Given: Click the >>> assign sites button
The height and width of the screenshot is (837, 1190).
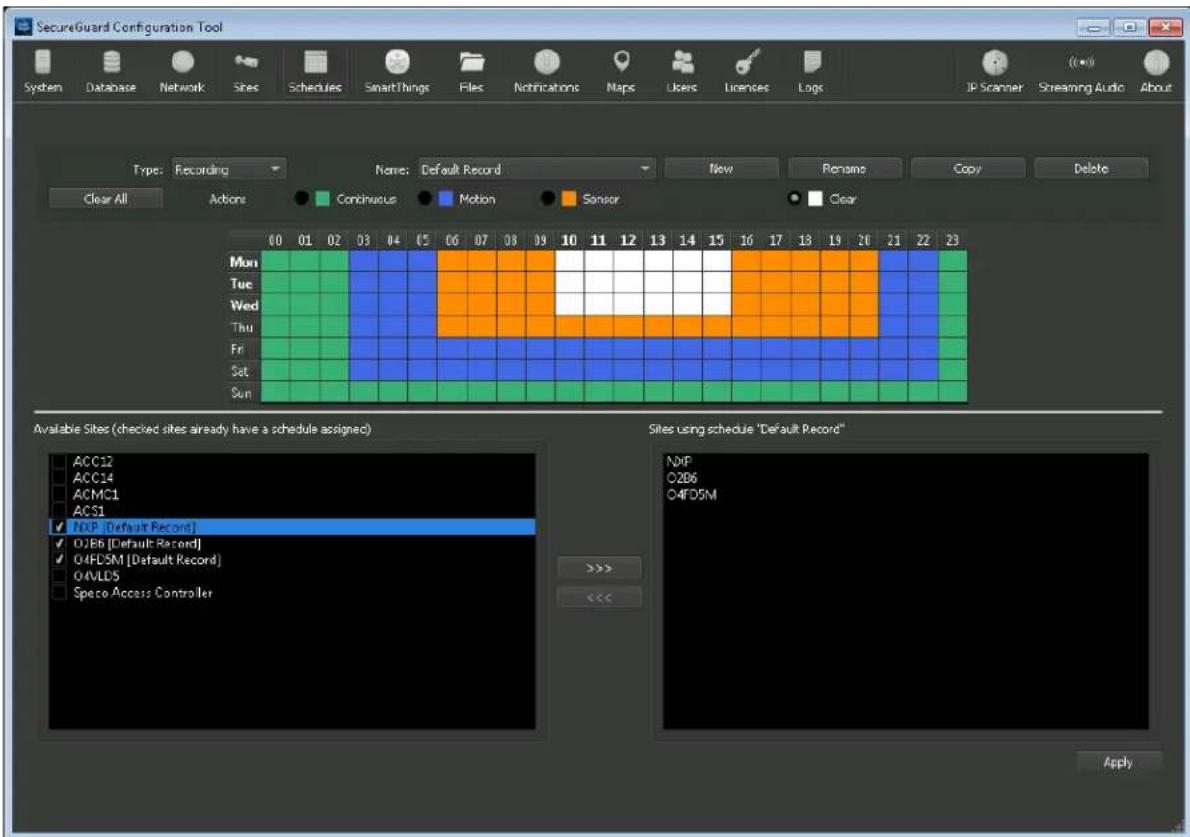Looking at the screenshot, I should 600,568.
